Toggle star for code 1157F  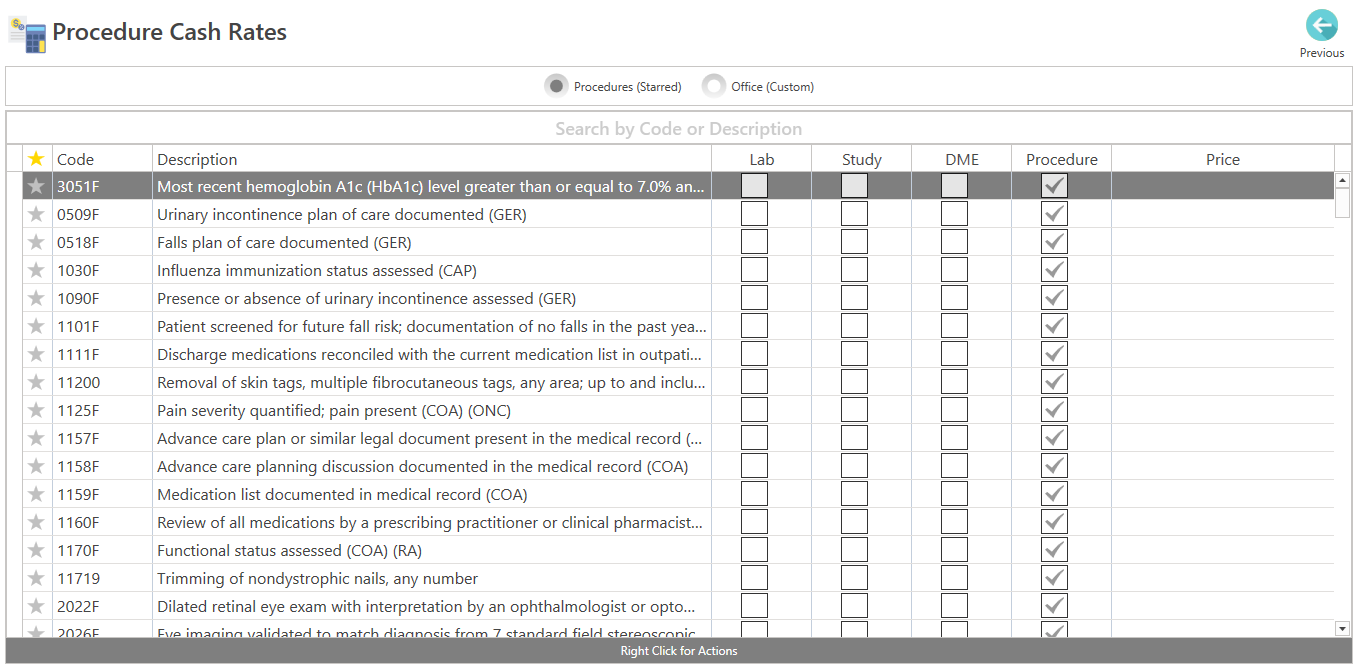click(x=37, y=438)
